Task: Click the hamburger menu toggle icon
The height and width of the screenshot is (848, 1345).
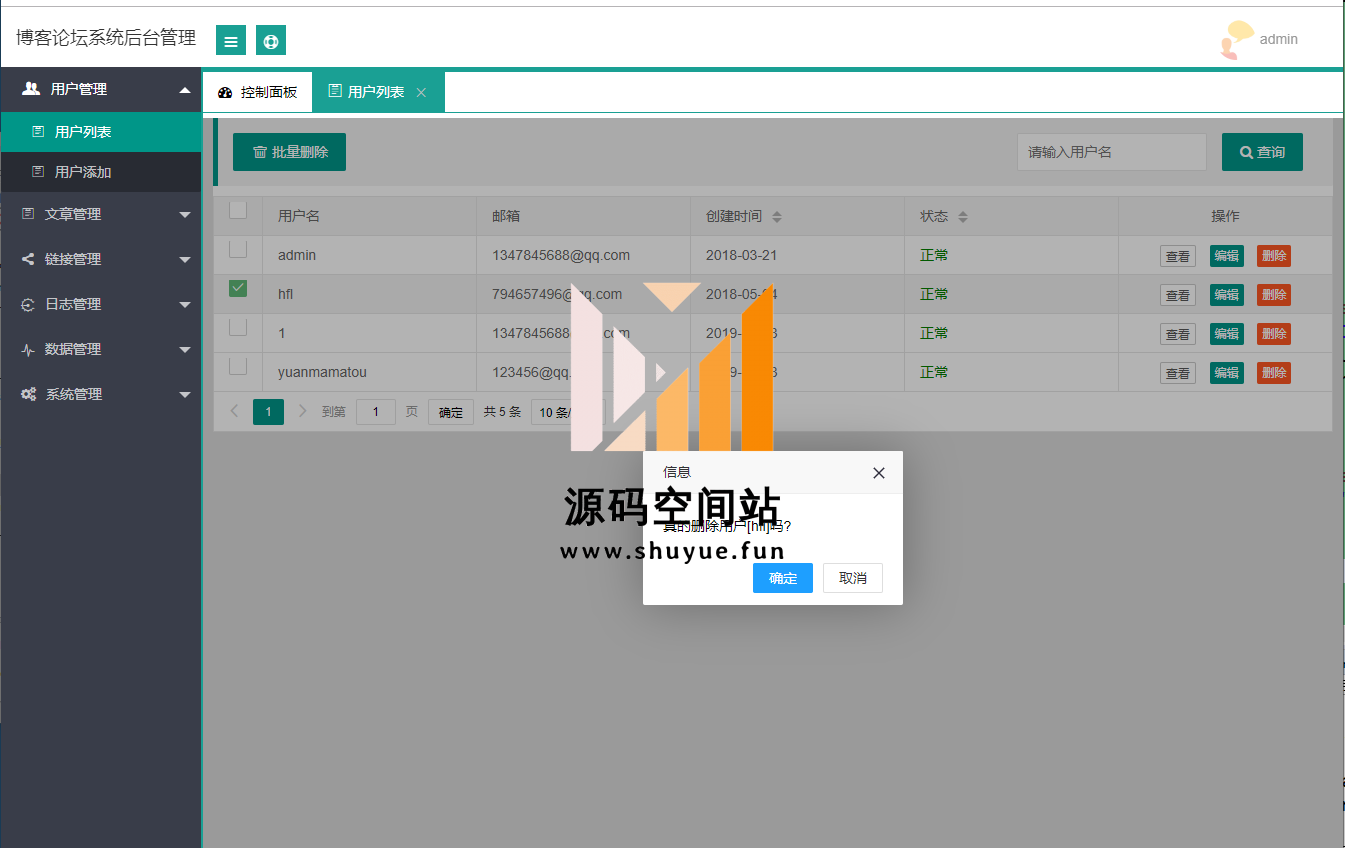Action: pos(231,41)
